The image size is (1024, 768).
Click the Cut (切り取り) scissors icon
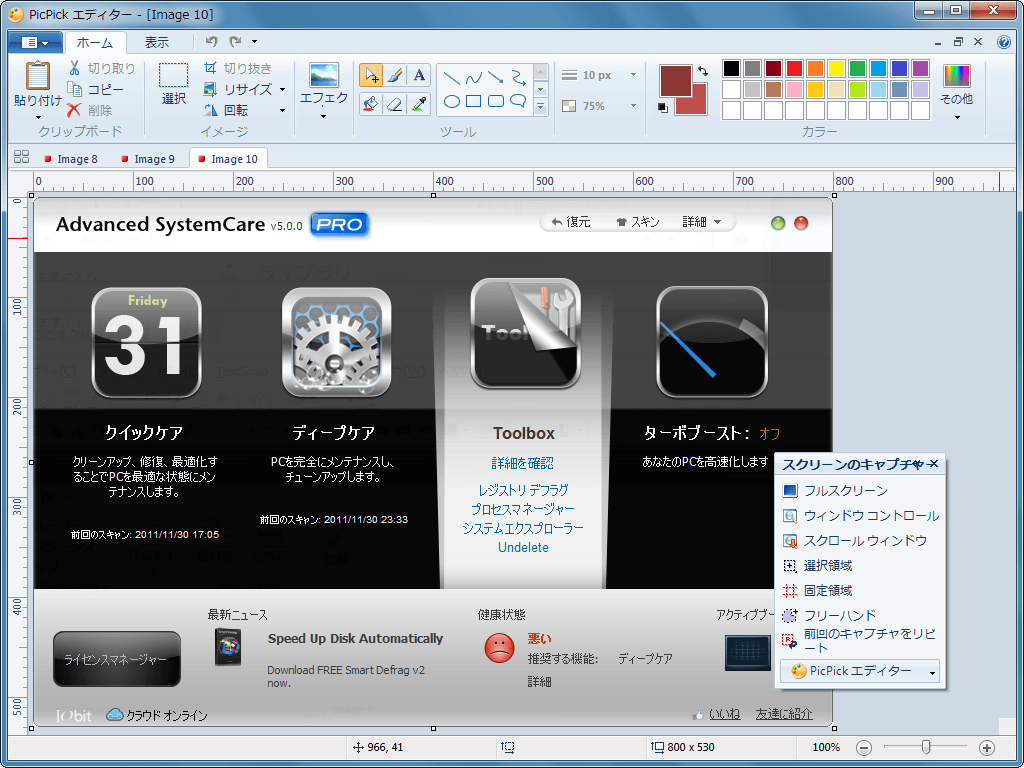74,68
